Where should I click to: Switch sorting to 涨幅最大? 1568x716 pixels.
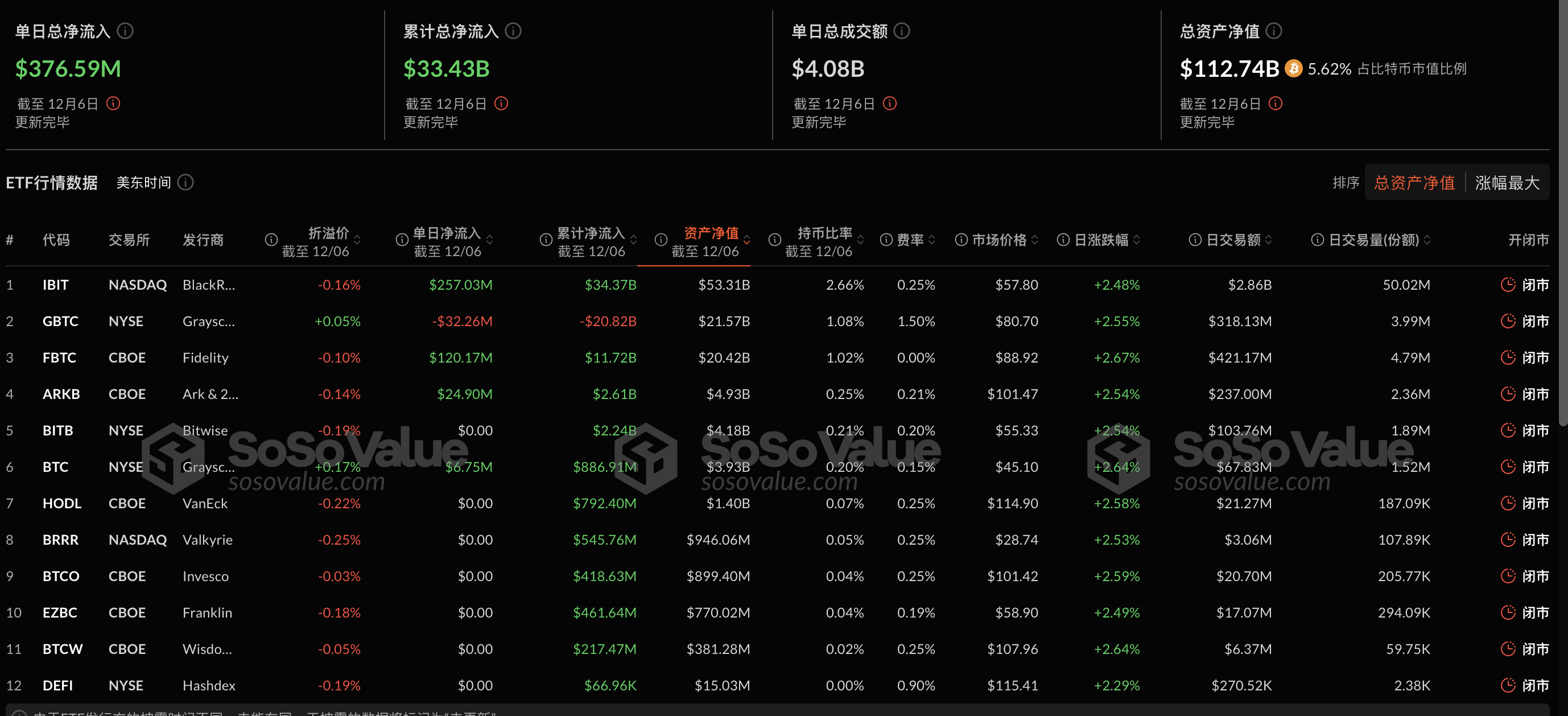[x=1506, y=182]
